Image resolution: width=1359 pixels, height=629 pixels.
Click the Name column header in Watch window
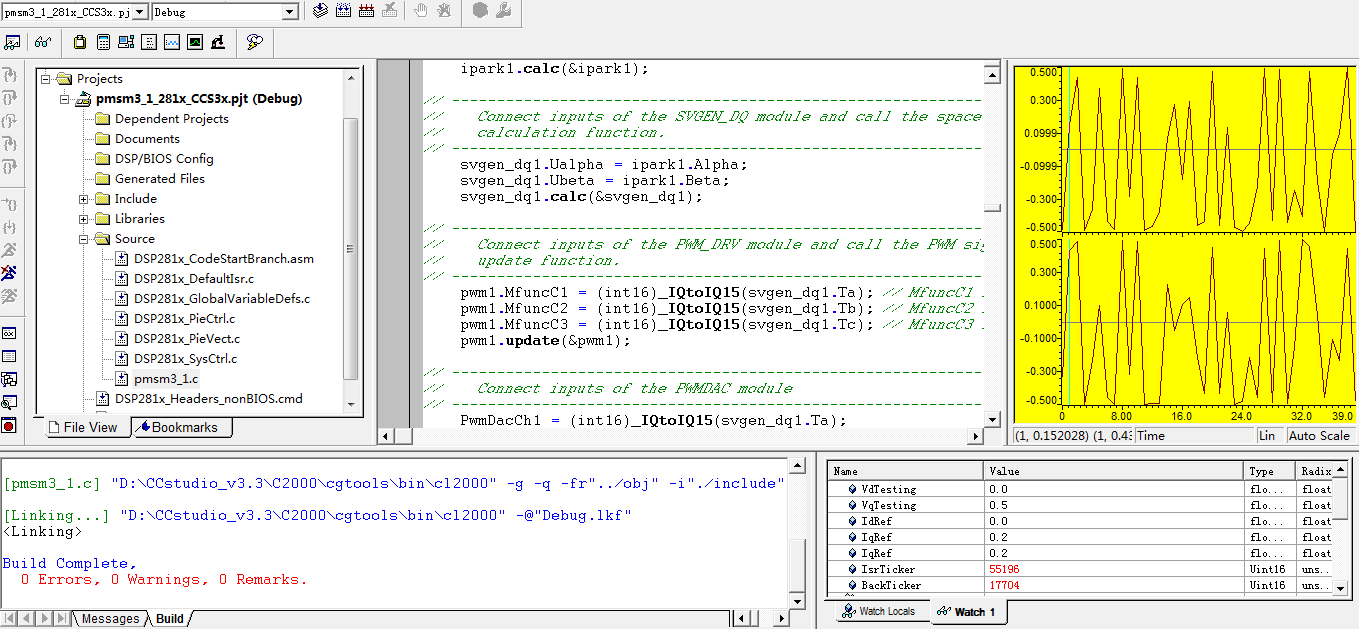[906, 471]
